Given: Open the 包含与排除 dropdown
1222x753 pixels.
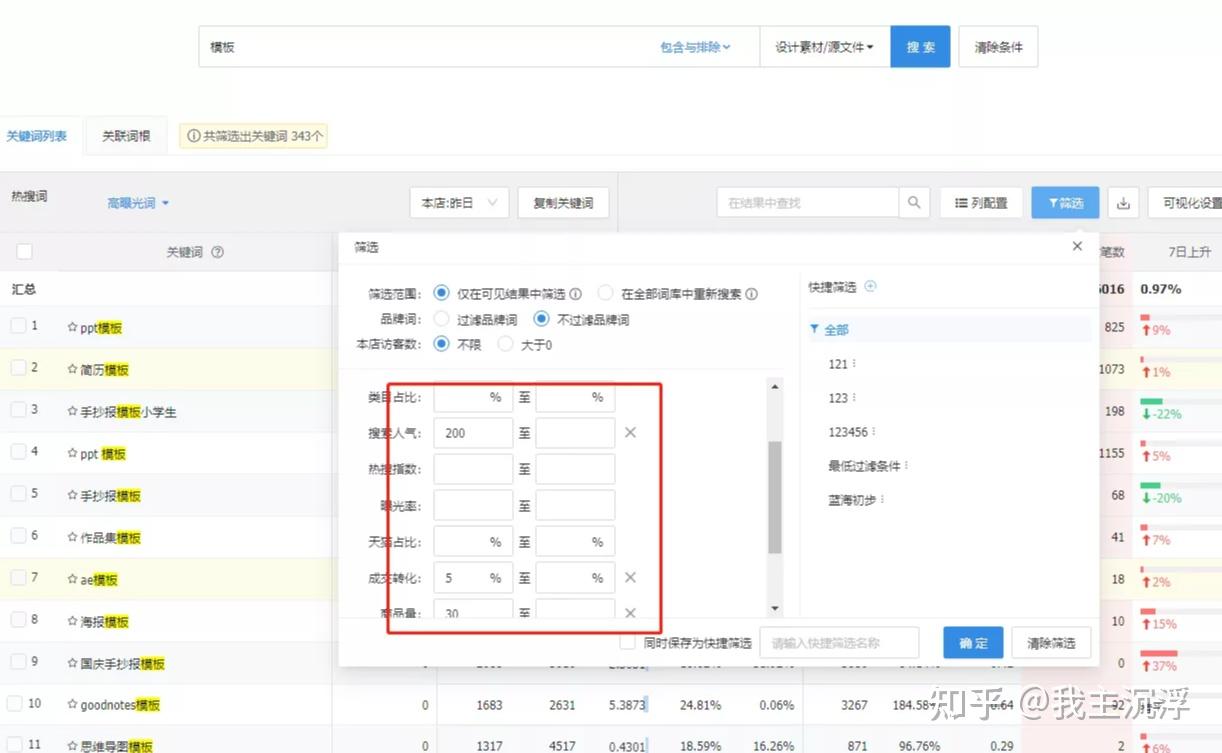Looking at the screenshot, I should click(x=695, y=47).
